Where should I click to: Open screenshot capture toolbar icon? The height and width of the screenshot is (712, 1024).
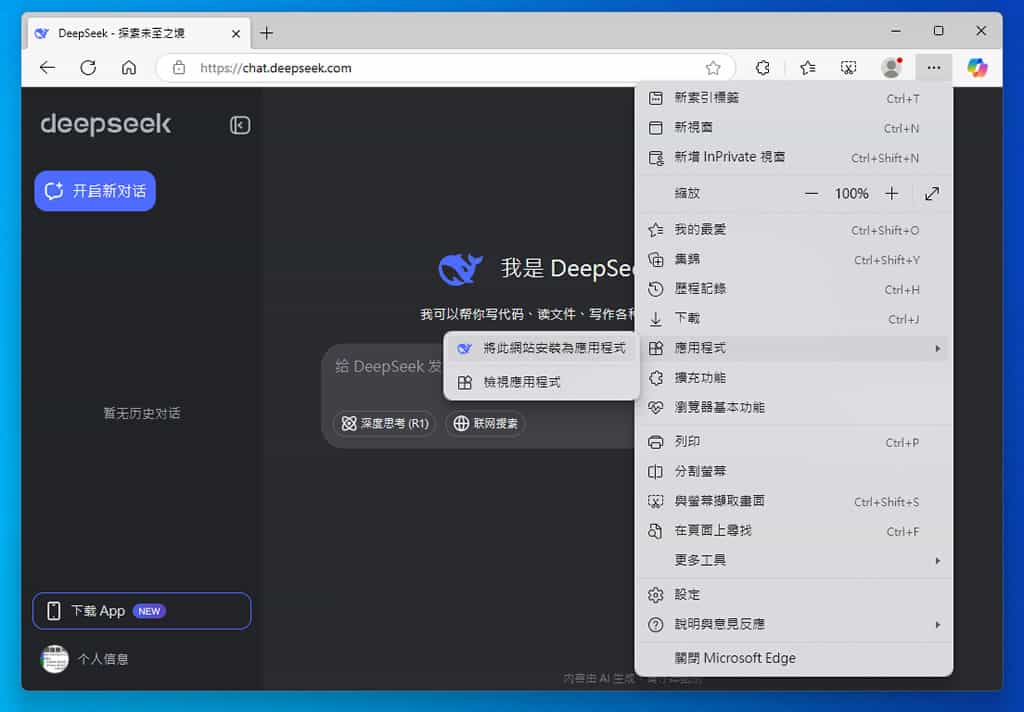point(848,67)
